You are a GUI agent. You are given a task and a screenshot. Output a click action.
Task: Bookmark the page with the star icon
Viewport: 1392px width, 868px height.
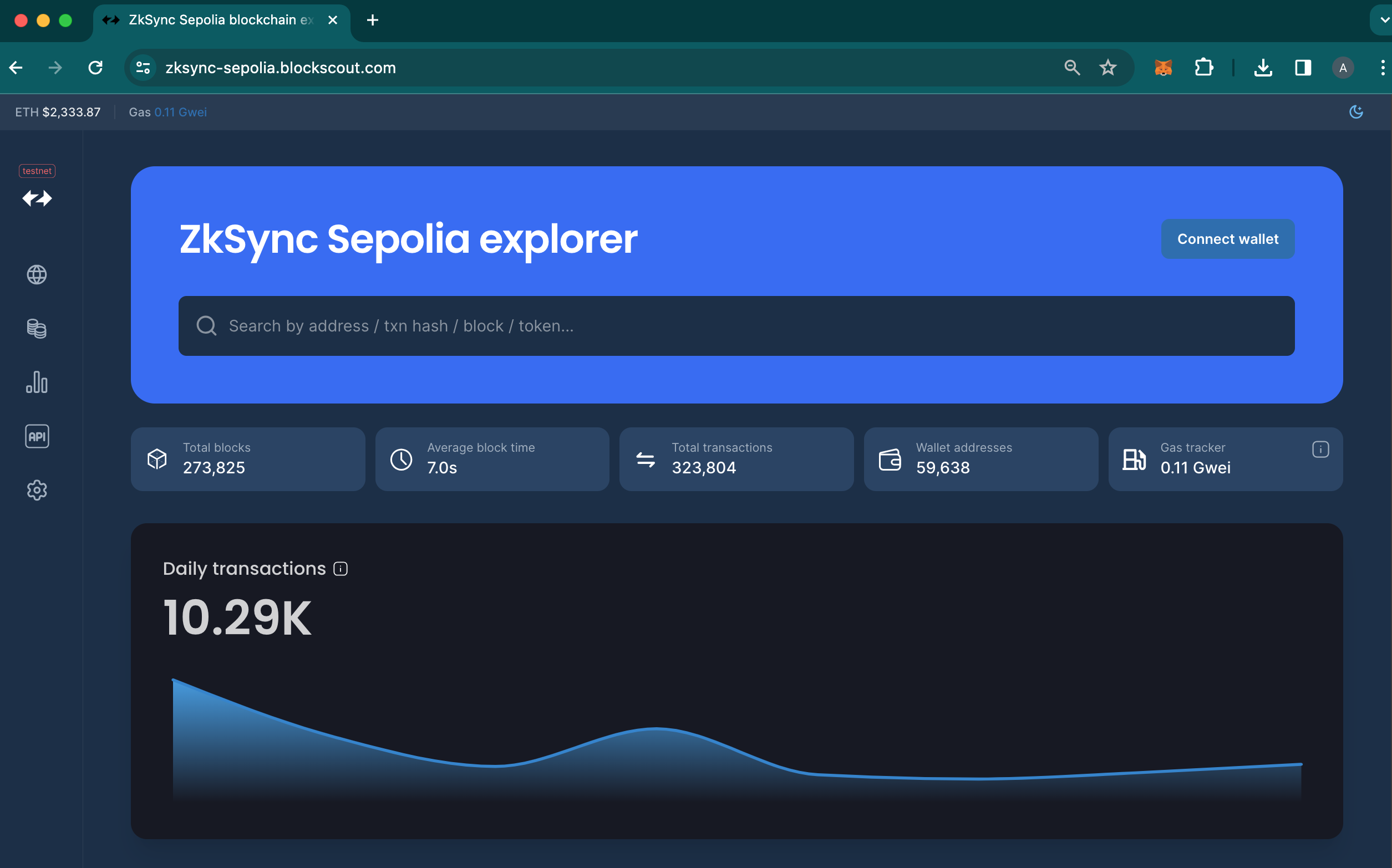coord(1107,67)
